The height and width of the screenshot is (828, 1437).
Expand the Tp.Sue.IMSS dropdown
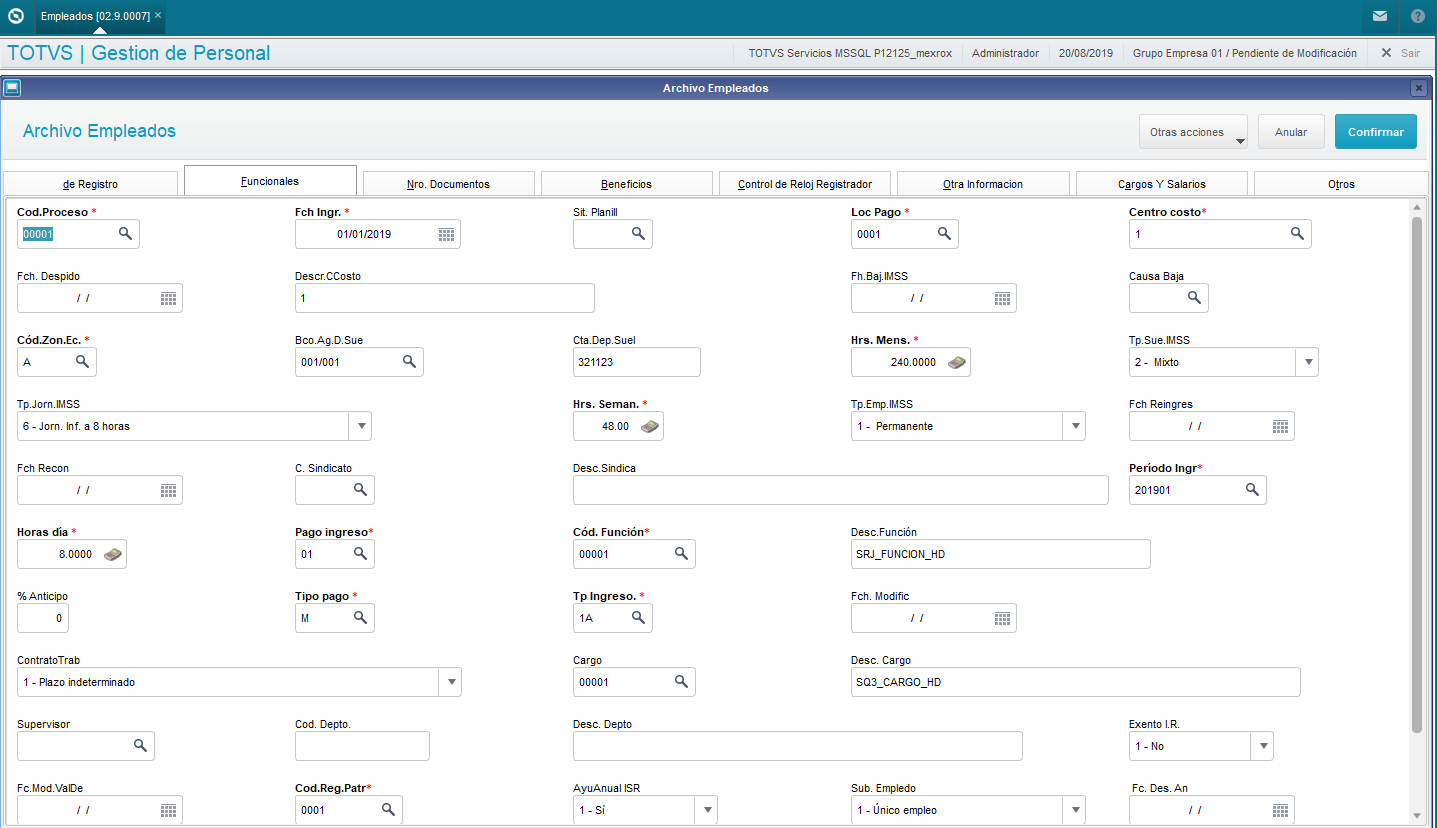pos(1307,362)
